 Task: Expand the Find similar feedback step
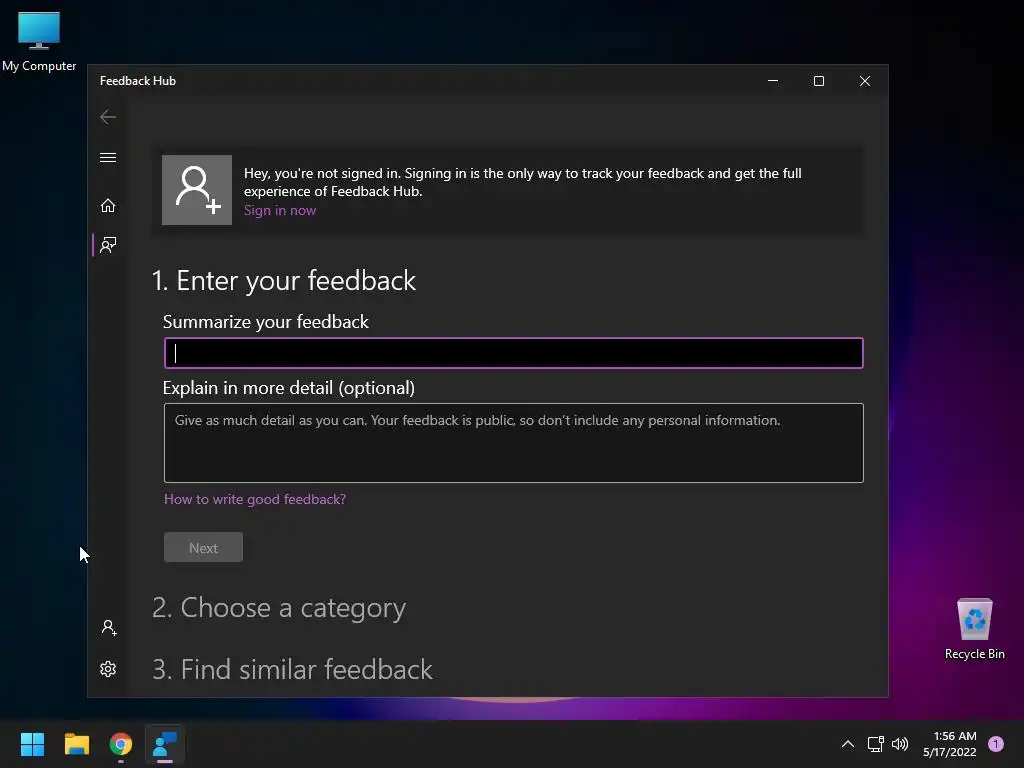coord(292,669)
